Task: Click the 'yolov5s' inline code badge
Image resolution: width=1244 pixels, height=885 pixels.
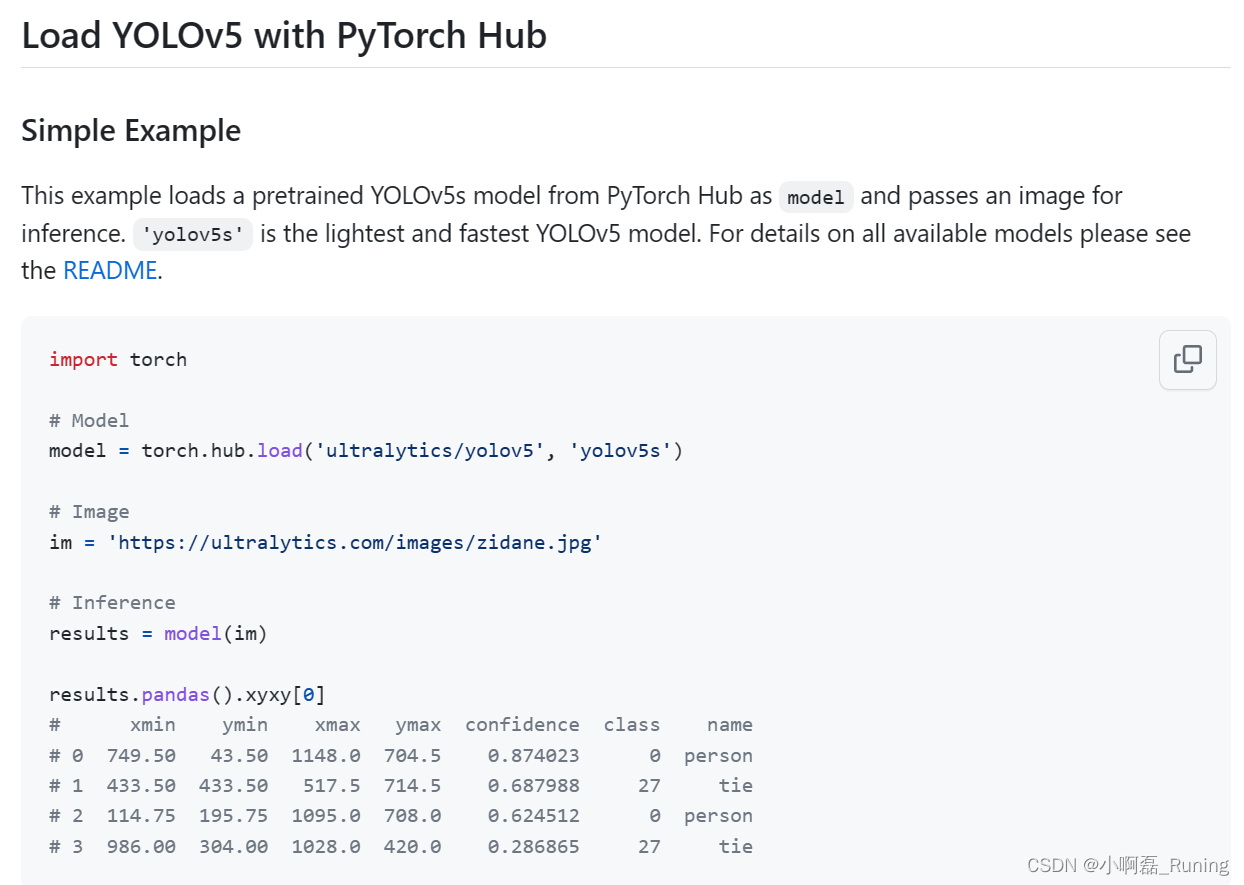Action: coord(192,234)
